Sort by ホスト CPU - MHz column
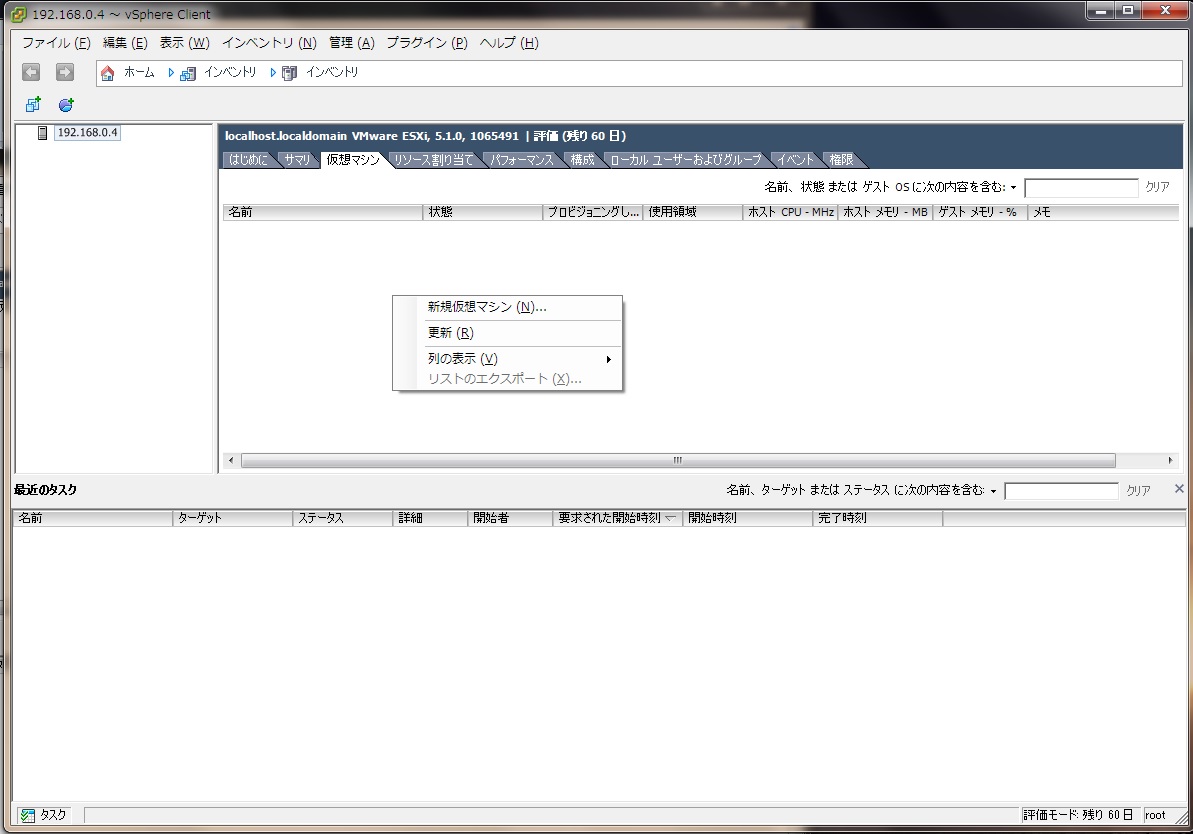This screenshot has height=834, width=1193. point(791,212)
